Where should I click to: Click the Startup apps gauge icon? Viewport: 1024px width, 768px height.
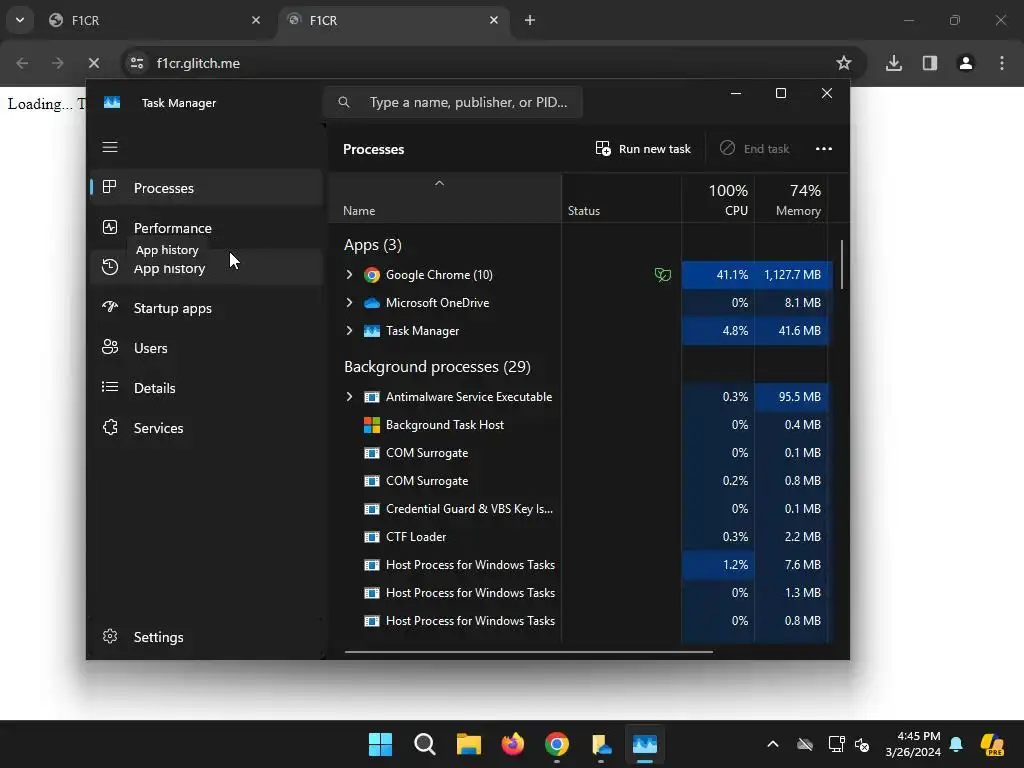(x=110, y=307)
